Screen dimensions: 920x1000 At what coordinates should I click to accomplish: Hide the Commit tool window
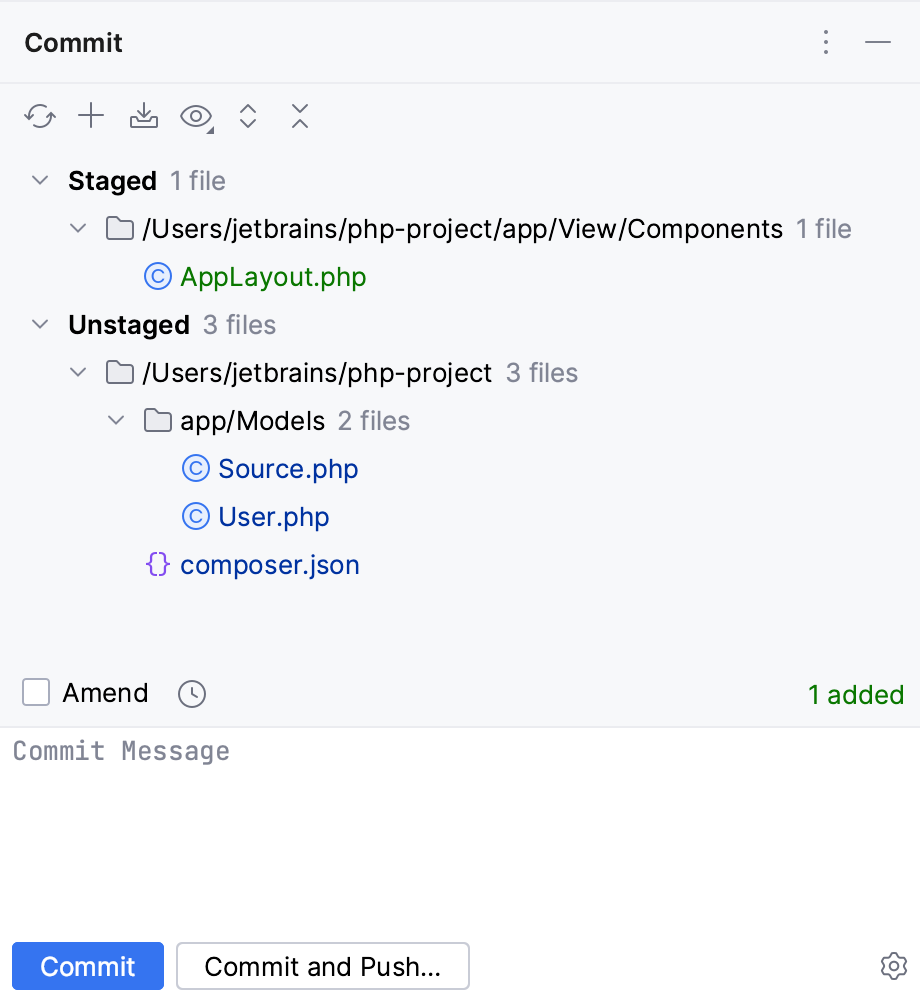(x=878, y=42)
